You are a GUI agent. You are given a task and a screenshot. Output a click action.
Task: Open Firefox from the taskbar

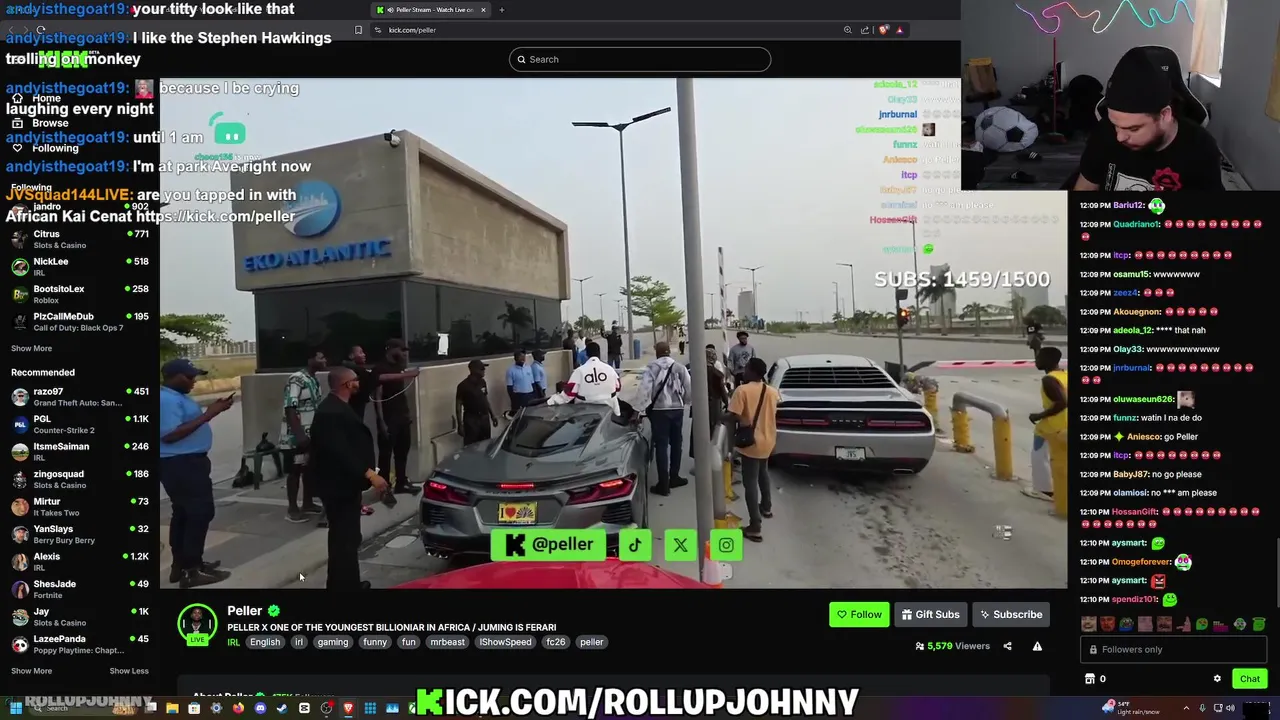pyautogui.click(x=238, y=708)
